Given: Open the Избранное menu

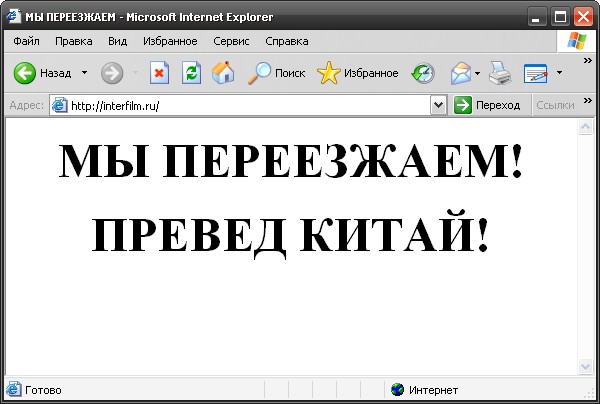Looking at the screenshot, I should [x=170, y=41].
